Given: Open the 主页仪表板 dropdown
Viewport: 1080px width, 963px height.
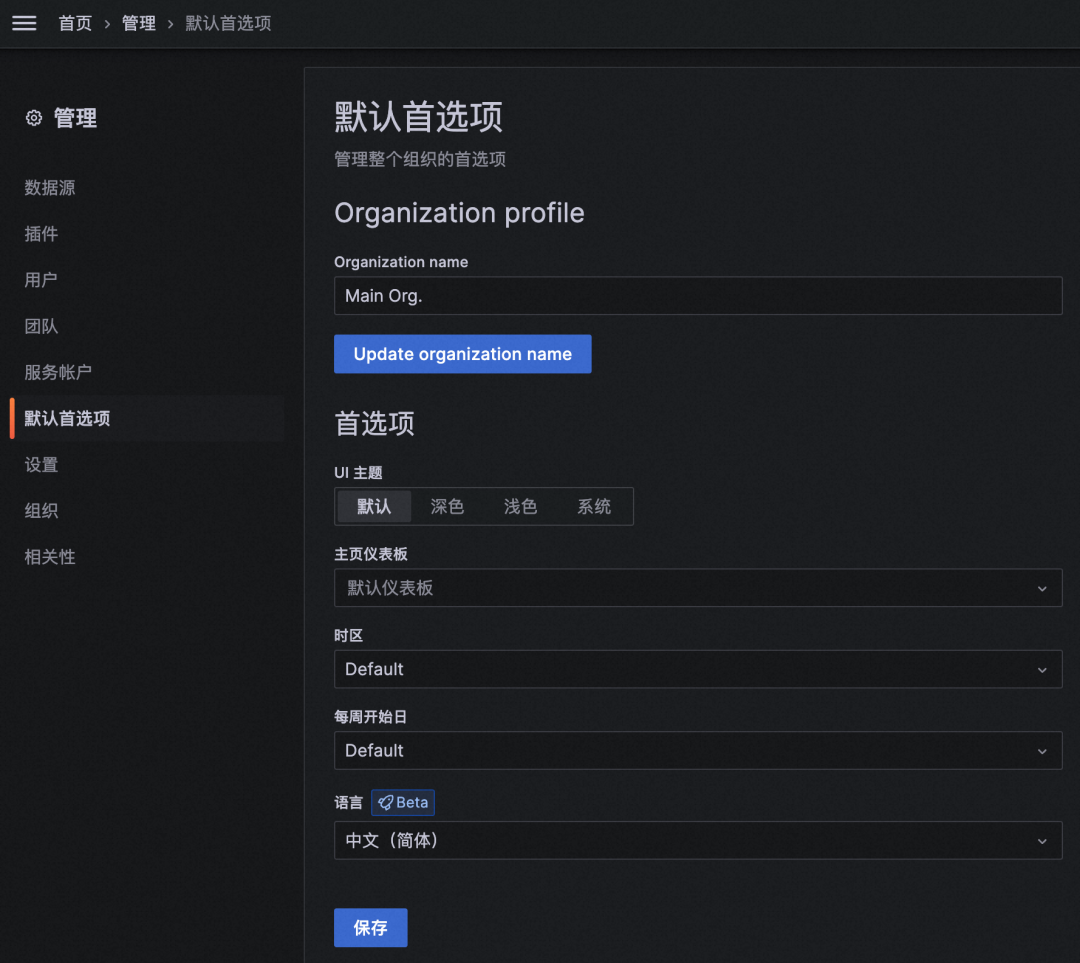Looking at the screenshot, I should (x=697, y=588).
